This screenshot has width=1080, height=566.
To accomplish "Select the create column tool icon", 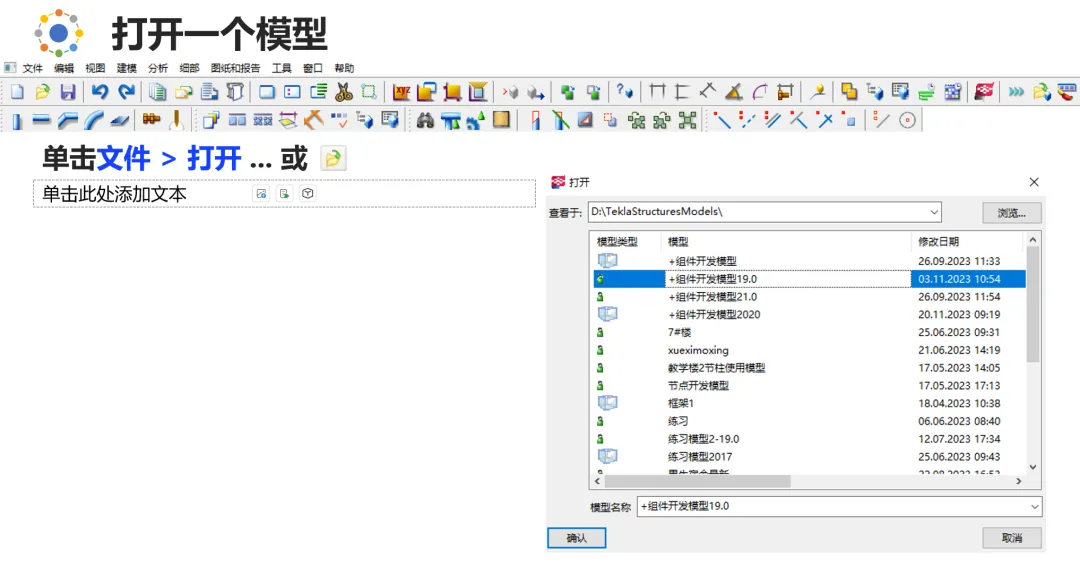I will 17,121.
